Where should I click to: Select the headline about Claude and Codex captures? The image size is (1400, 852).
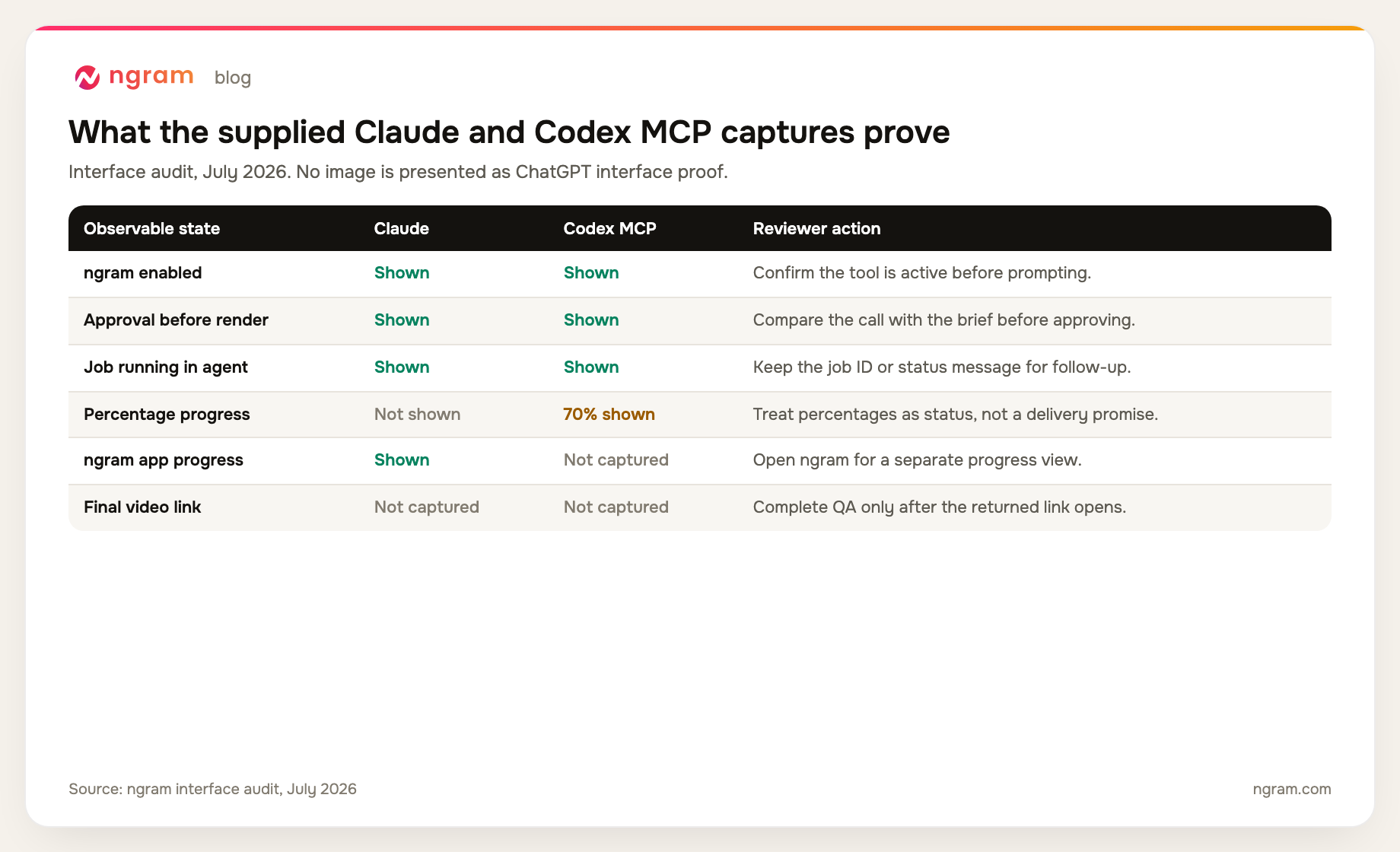tap(509, 132)
